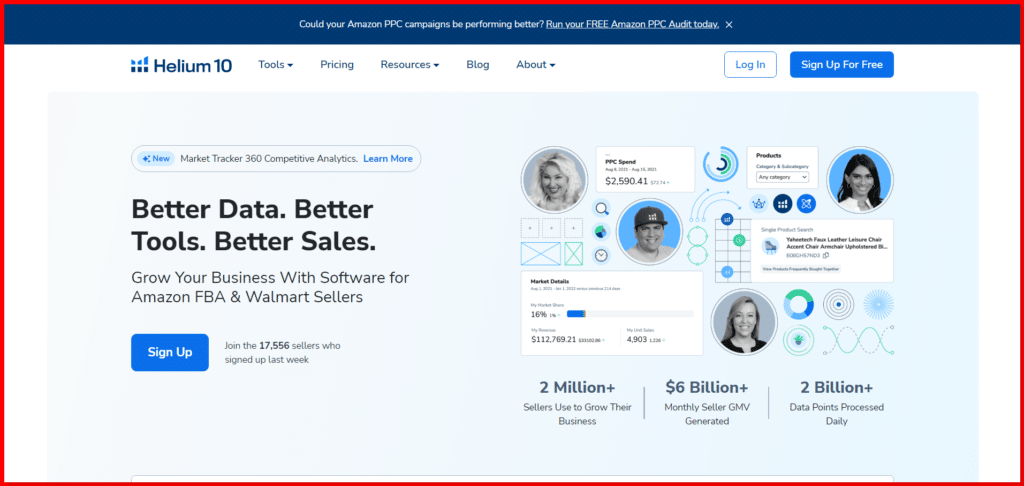1024x486 pixels.
Task: Copy the ASIN B08GHS7ND3 with copy icon
Action: (x=826, y=255)
